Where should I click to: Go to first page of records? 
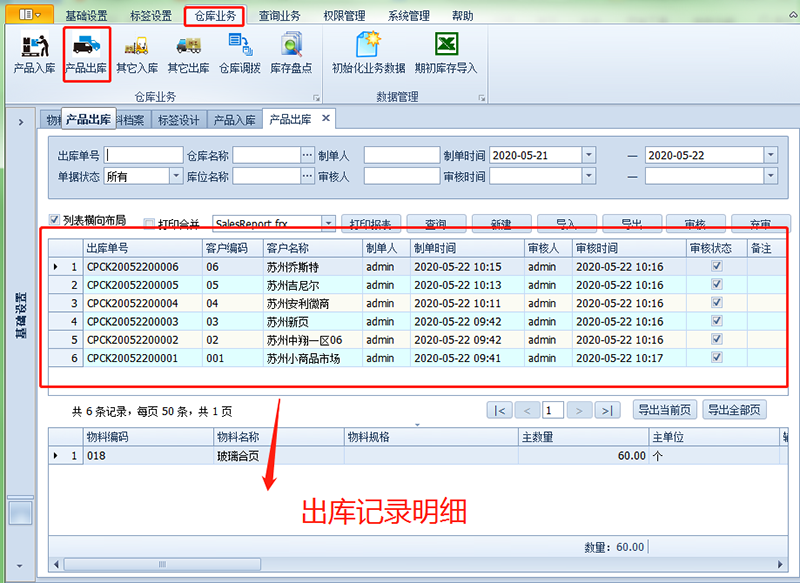[x=499, y=410]
